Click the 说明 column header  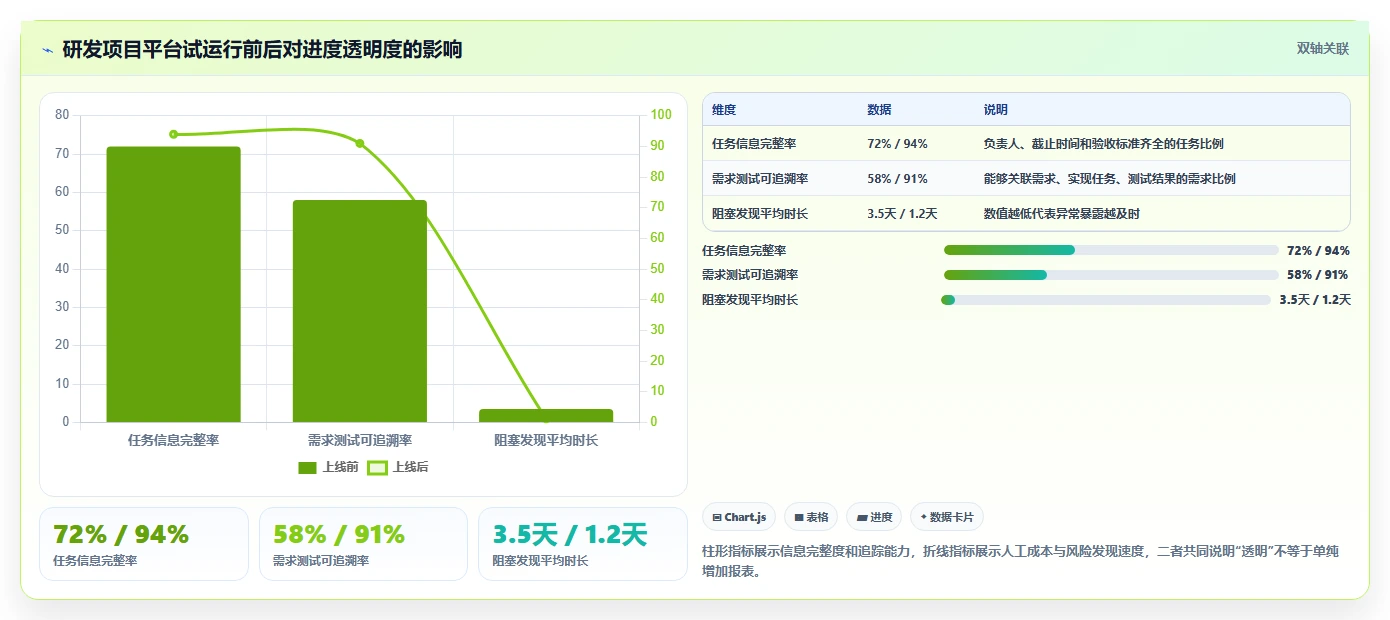point(996,110)
